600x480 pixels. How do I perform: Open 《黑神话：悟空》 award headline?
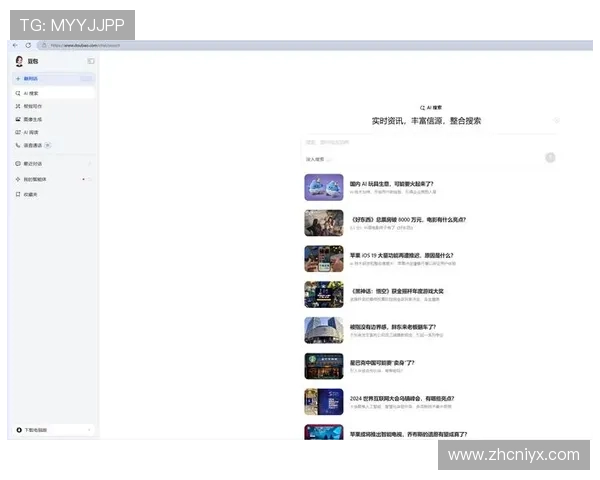(x=397, y=291)
